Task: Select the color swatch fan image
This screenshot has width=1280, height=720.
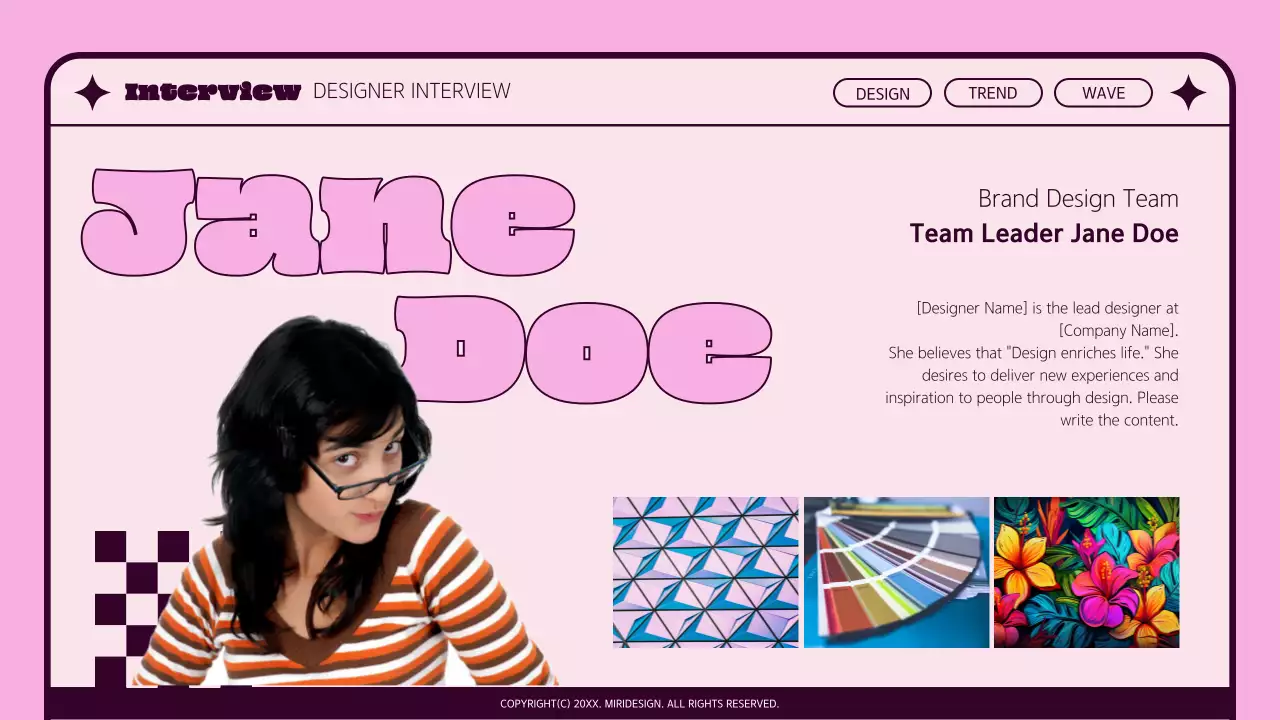Action: [x=896, y=572]
